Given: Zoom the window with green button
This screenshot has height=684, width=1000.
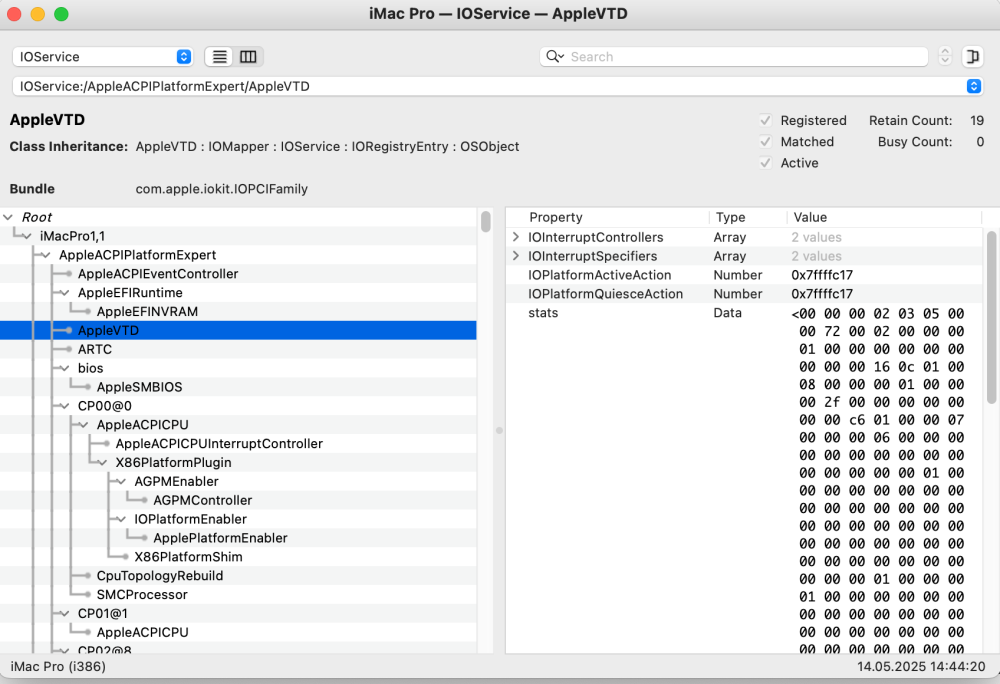Looking at the screenshot, I should tap(61, 14).
